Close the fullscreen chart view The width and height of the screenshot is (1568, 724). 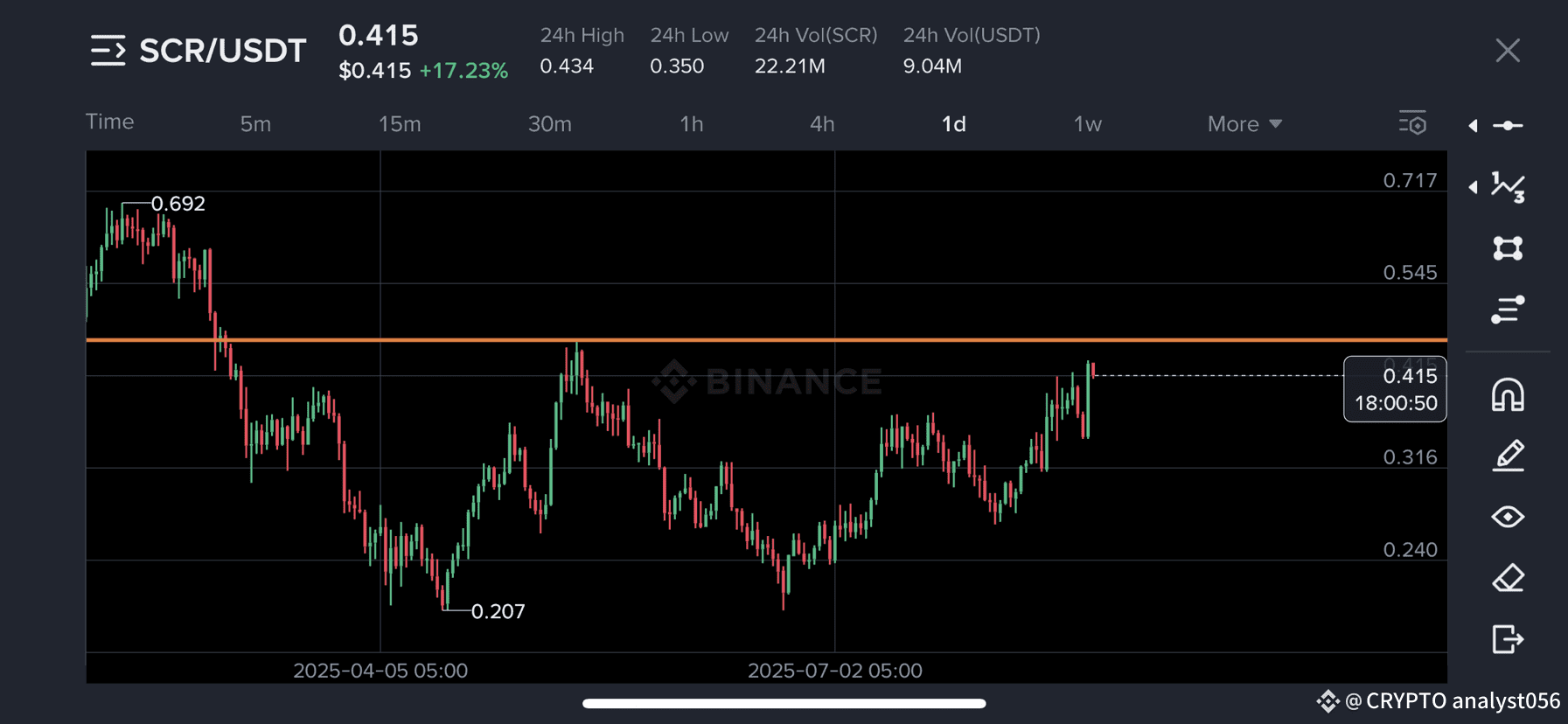point(1508,51)
